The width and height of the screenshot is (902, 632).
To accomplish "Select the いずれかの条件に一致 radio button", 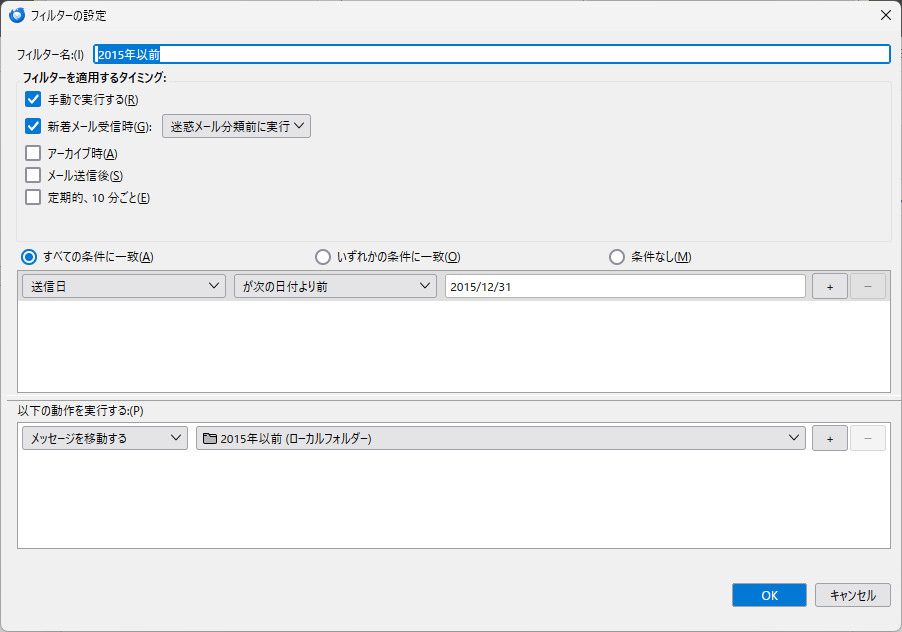I will click(323, 256).
